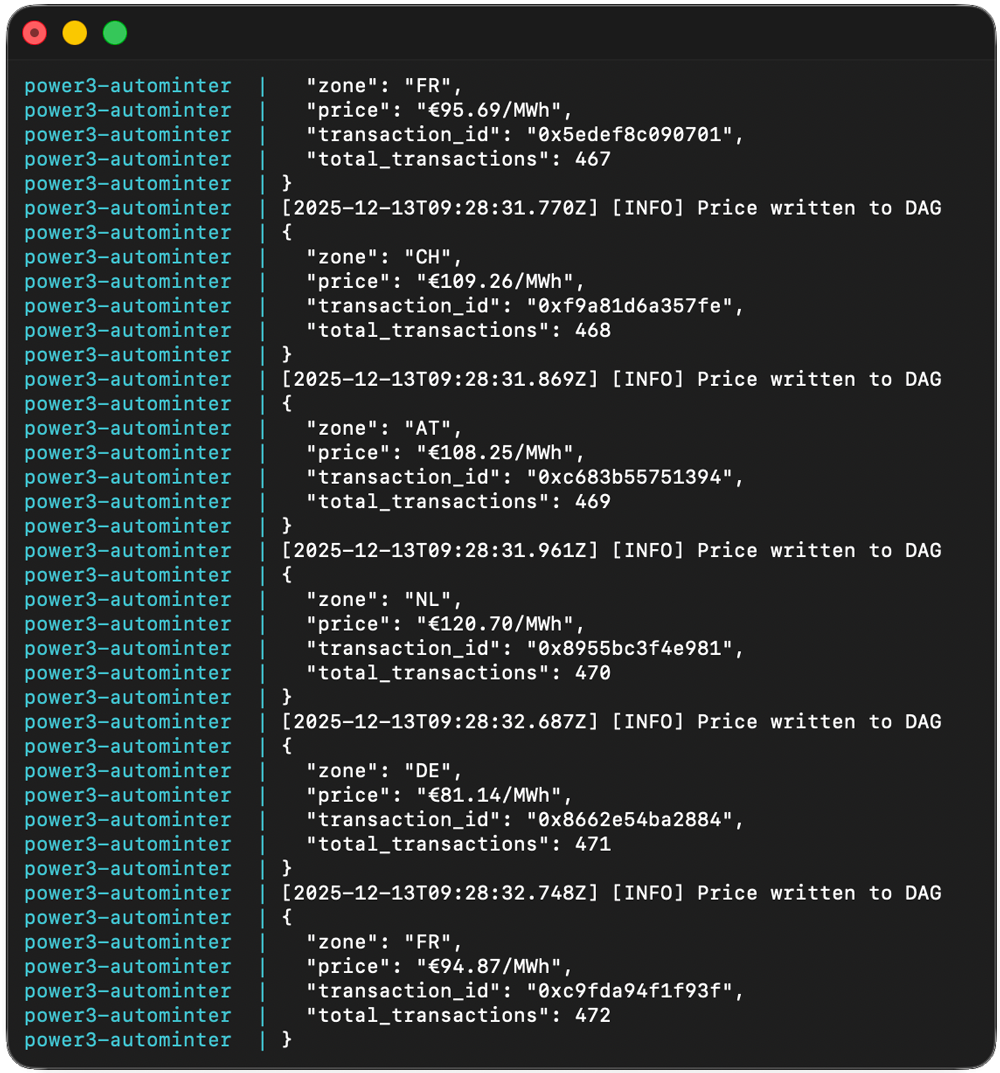Click the total_transactions value 472
The image size is (1000, 1073).
click(593, 1015)
